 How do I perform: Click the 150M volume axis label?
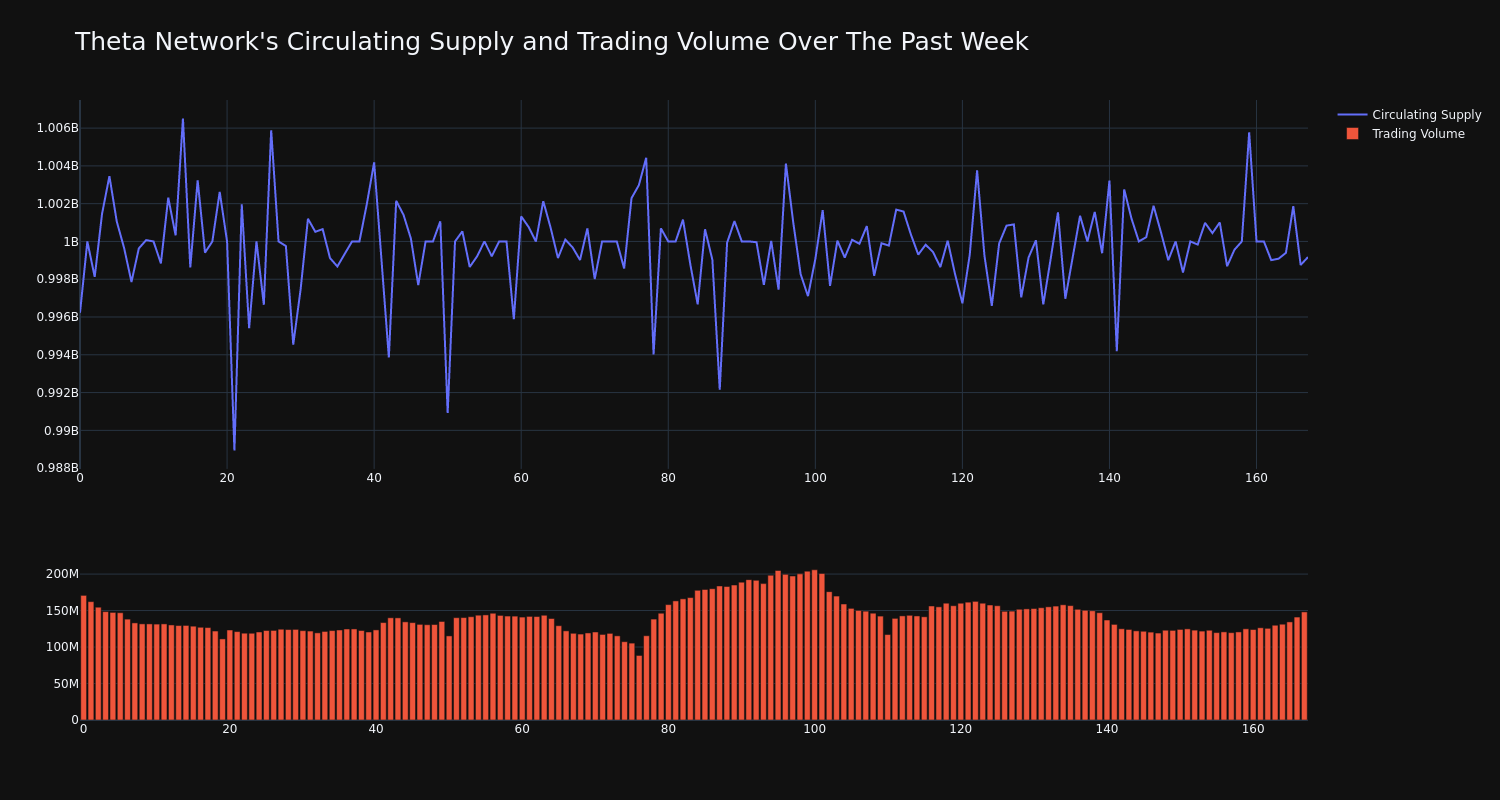(62, 610)
